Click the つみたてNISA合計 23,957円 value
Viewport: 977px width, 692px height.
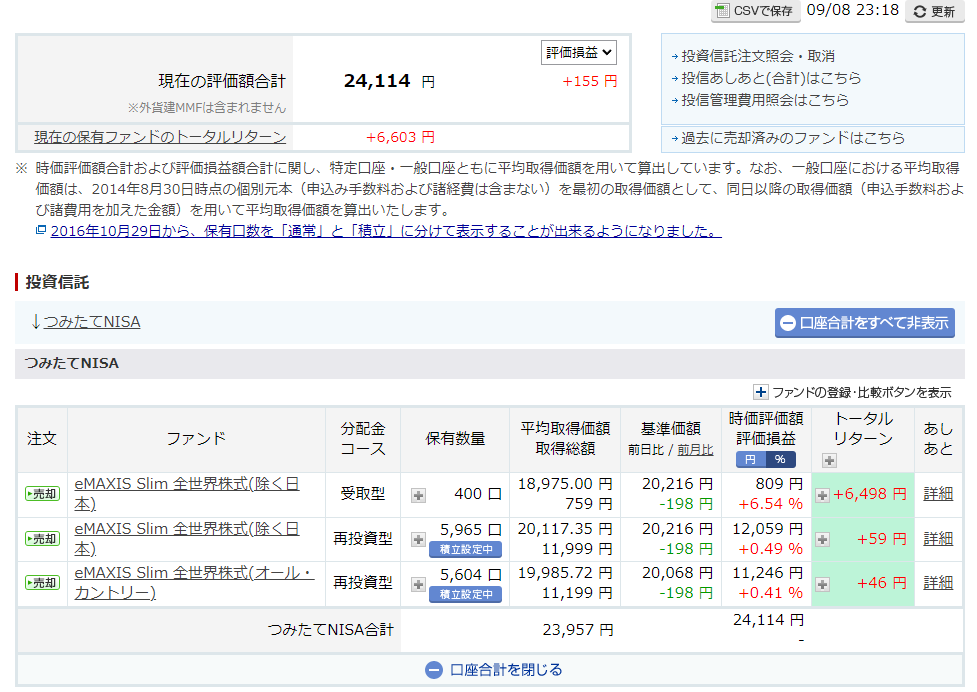point(578,630)
